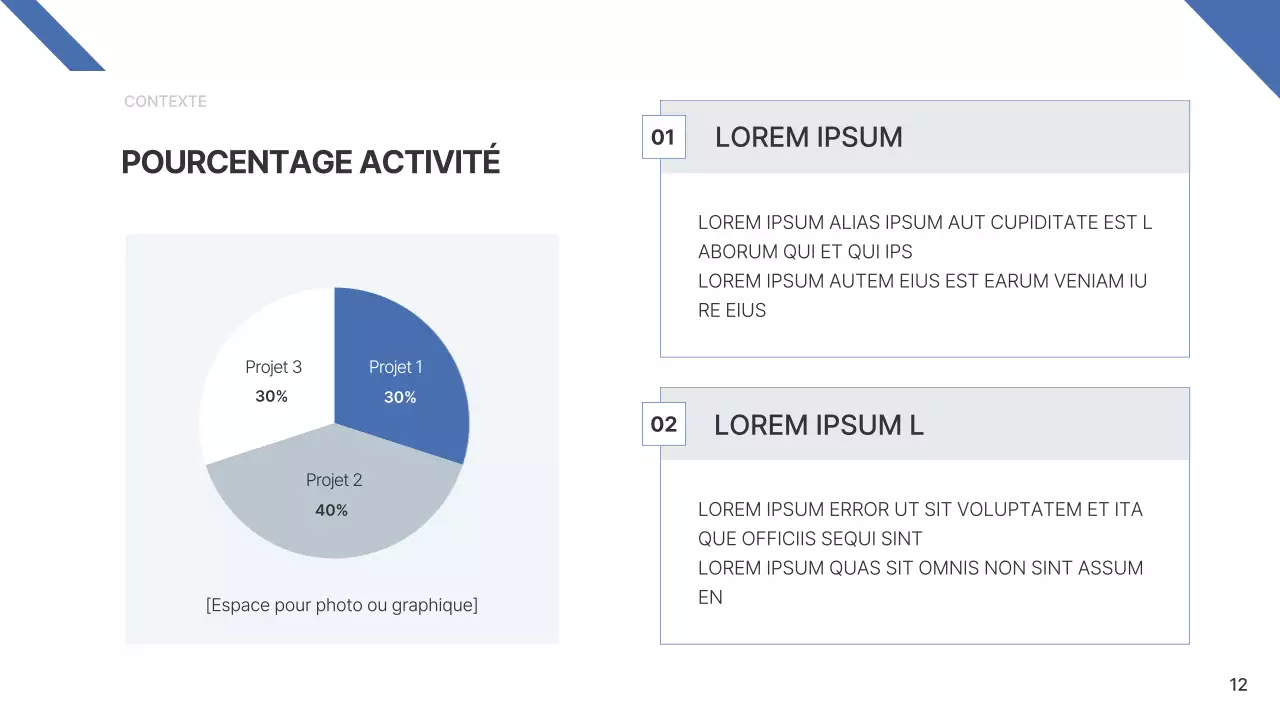1280x720 pixels.
Task: Click the slide page number 12
Action: point(1238,685)
